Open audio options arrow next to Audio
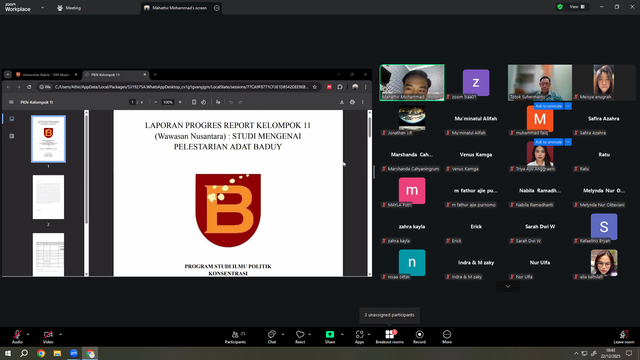Image resolution: width=640 pixels, height=360 pixels. (28, 334)
